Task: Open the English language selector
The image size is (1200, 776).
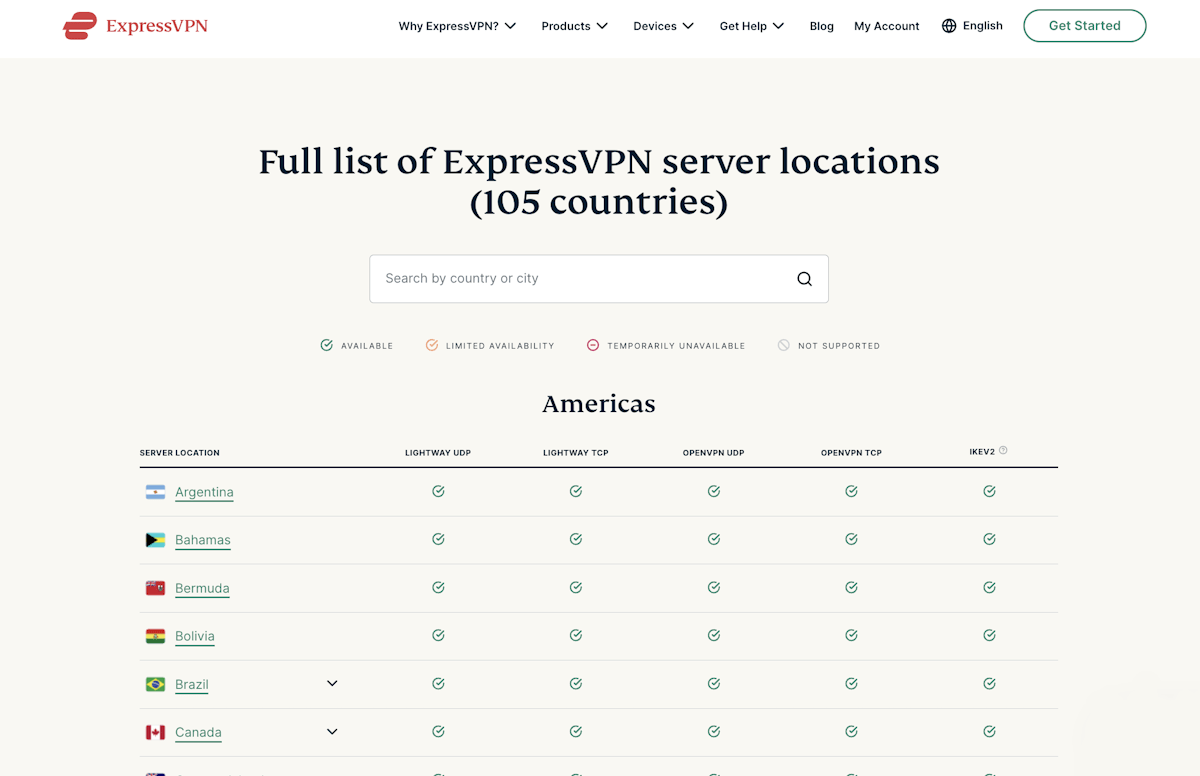Action: 972,26
